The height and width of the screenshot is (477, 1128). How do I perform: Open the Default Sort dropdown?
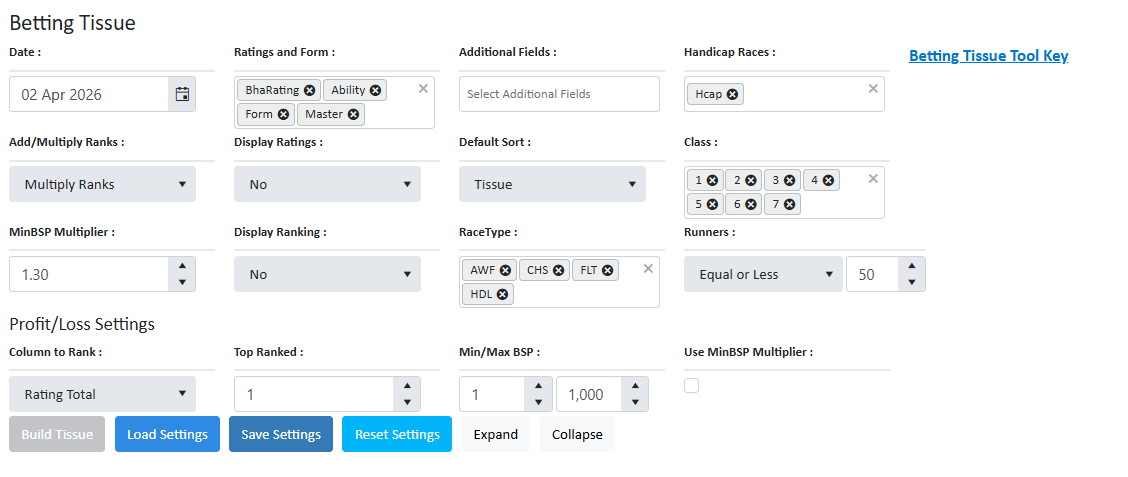[552, 184]
